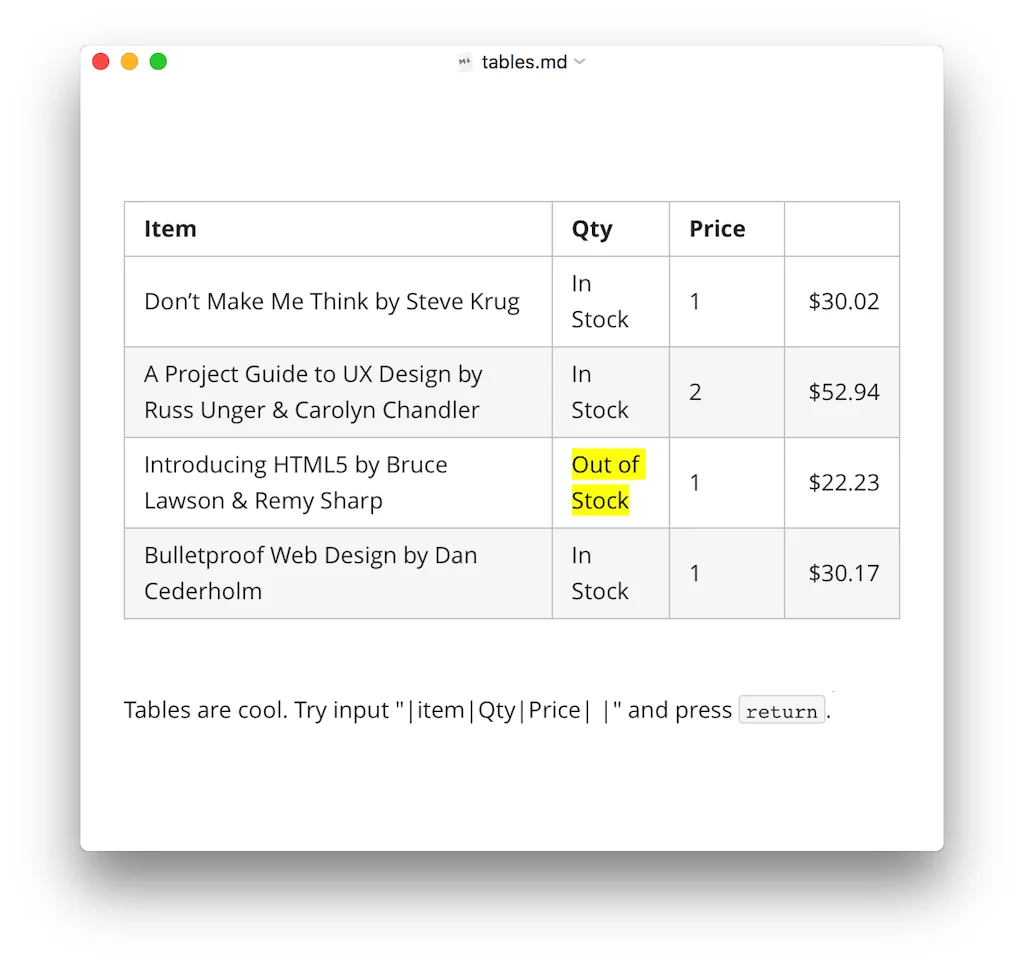Click the highlighted Out of Stock cell
Image resolution: width=1024 pixels, height=966 pixels.
tap(605, 483)
